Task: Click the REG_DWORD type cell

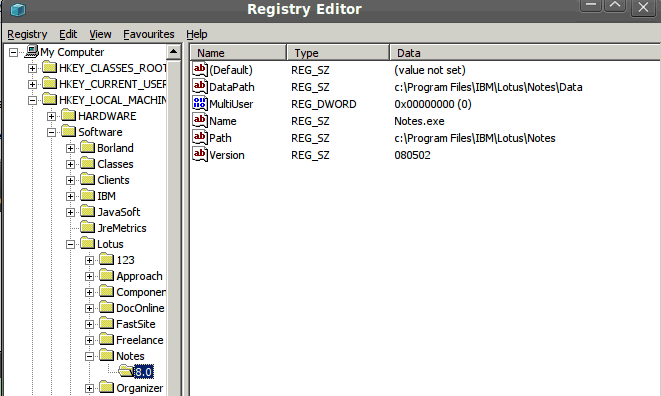Action: [323, 104]
